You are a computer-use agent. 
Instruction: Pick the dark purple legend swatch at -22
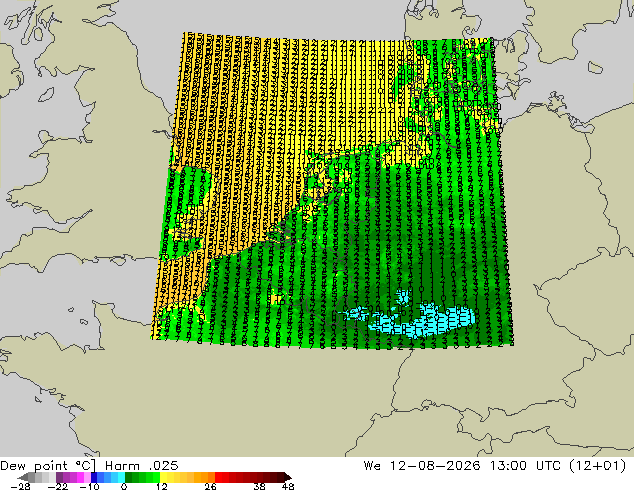coord(59,477)
